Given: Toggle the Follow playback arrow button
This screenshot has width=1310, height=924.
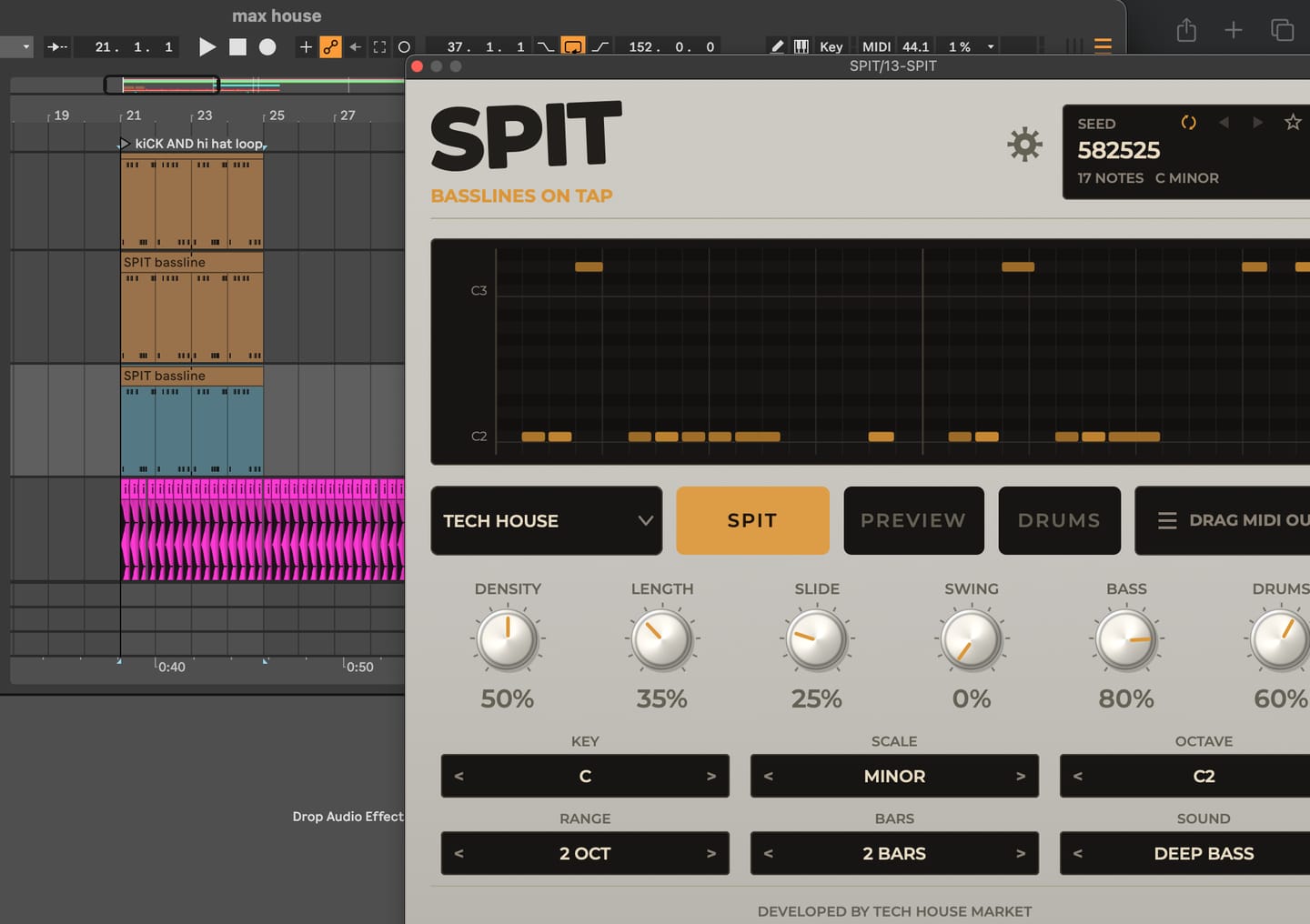Looking at the screenshot, I should tap(57, 46).
